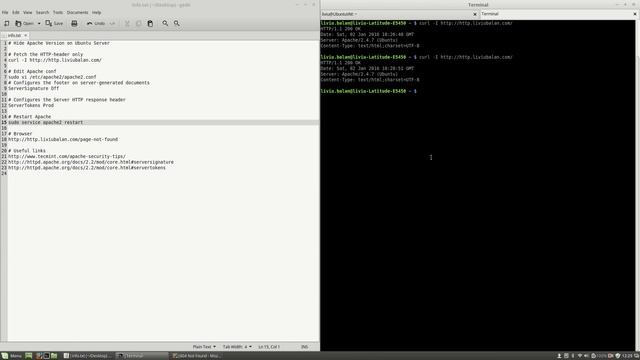Click the Cut scissors icon
This screenshot has width=640, height=360.
coord(127,24)
